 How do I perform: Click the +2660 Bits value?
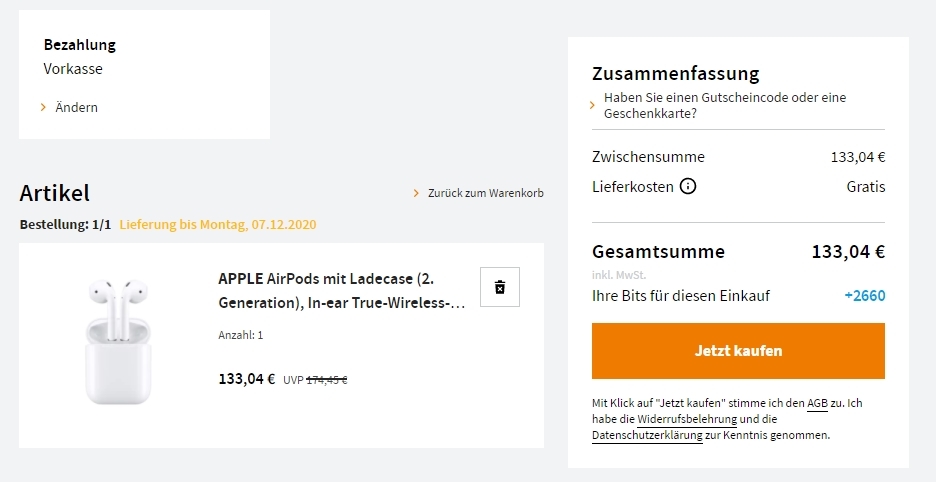864,295
